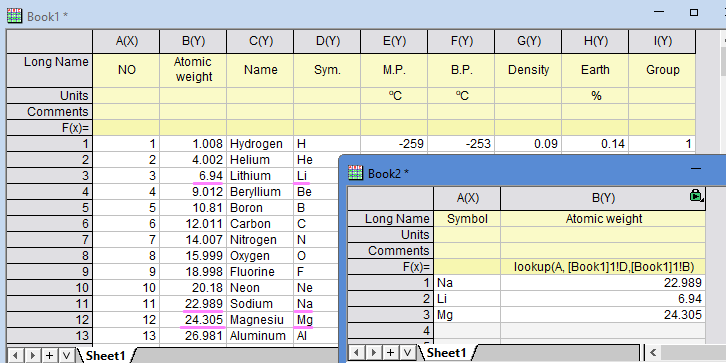Viewport: 726px width, 363px height.
Task: Select column I(Y) header in Book1
Action: [x=662, y=42]
